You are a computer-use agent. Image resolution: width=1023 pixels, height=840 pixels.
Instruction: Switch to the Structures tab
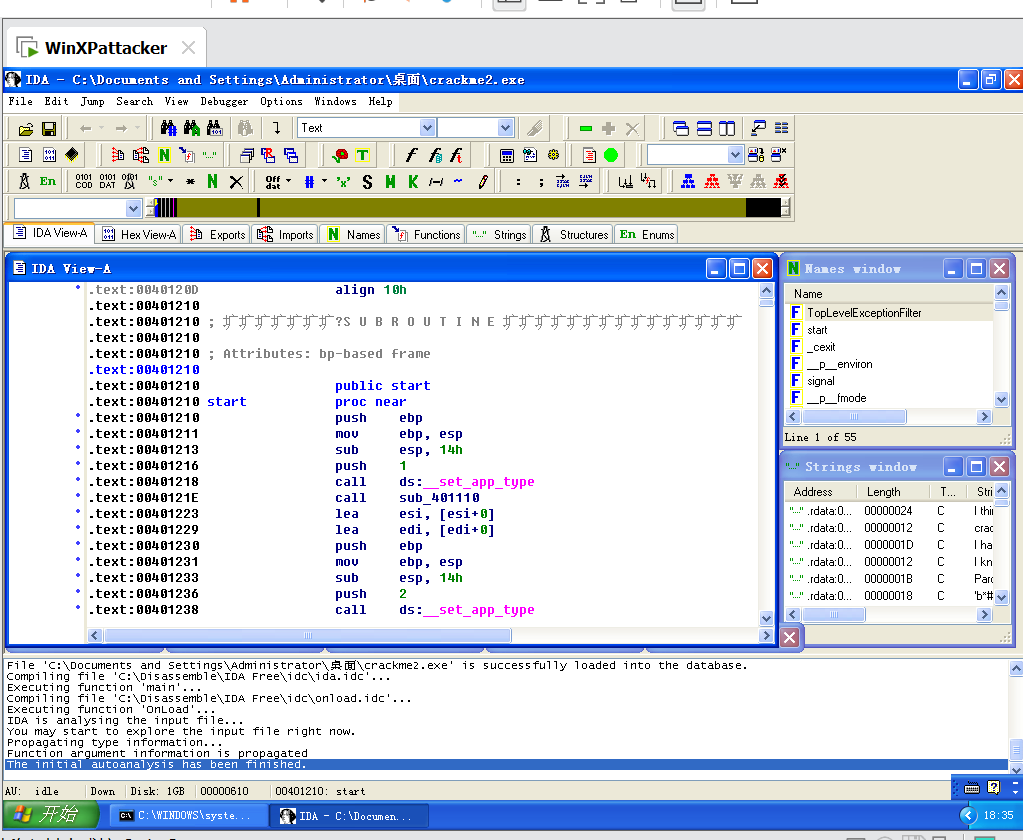click(574, 235)
